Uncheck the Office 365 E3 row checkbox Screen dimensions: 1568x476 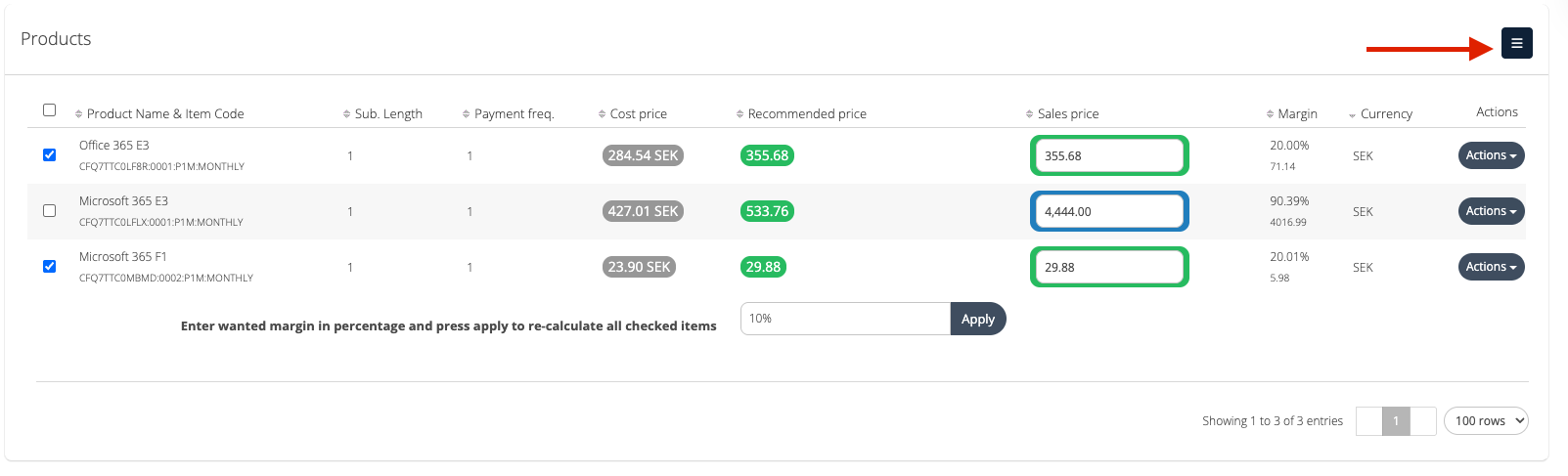coord(50,155)
